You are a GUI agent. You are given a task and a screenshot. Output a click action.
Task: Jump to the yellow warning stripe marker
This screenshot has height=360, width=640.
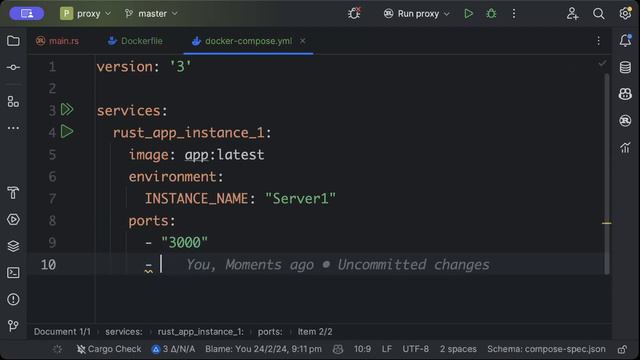pyautogui.click(x=607, y=223)
